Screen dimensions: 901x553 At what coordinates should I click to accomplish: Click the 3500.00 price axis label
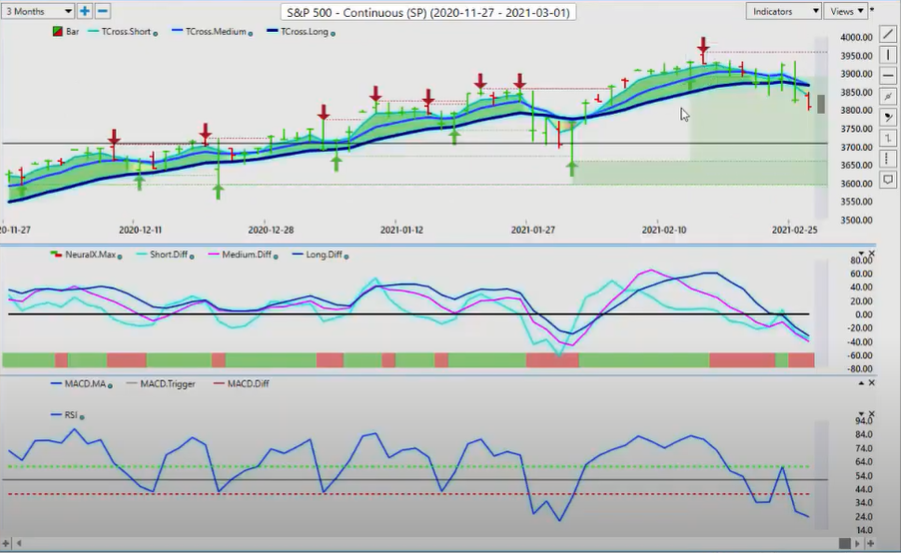856,220
